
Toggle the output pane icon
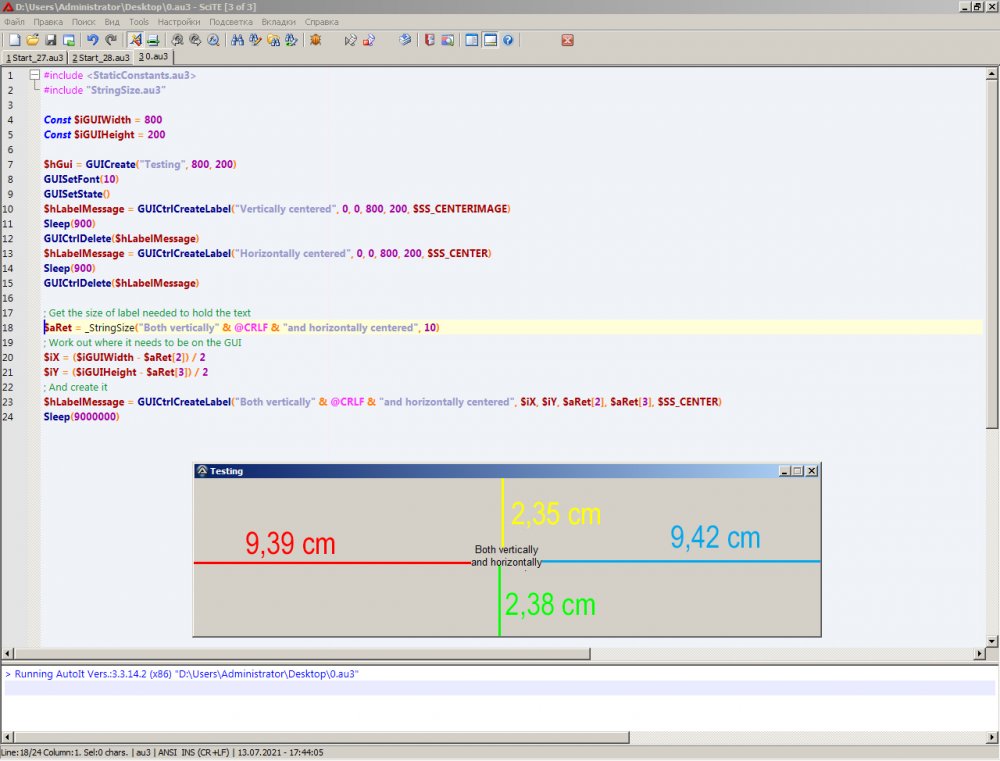pyautogui.click(x=490, y=40)
